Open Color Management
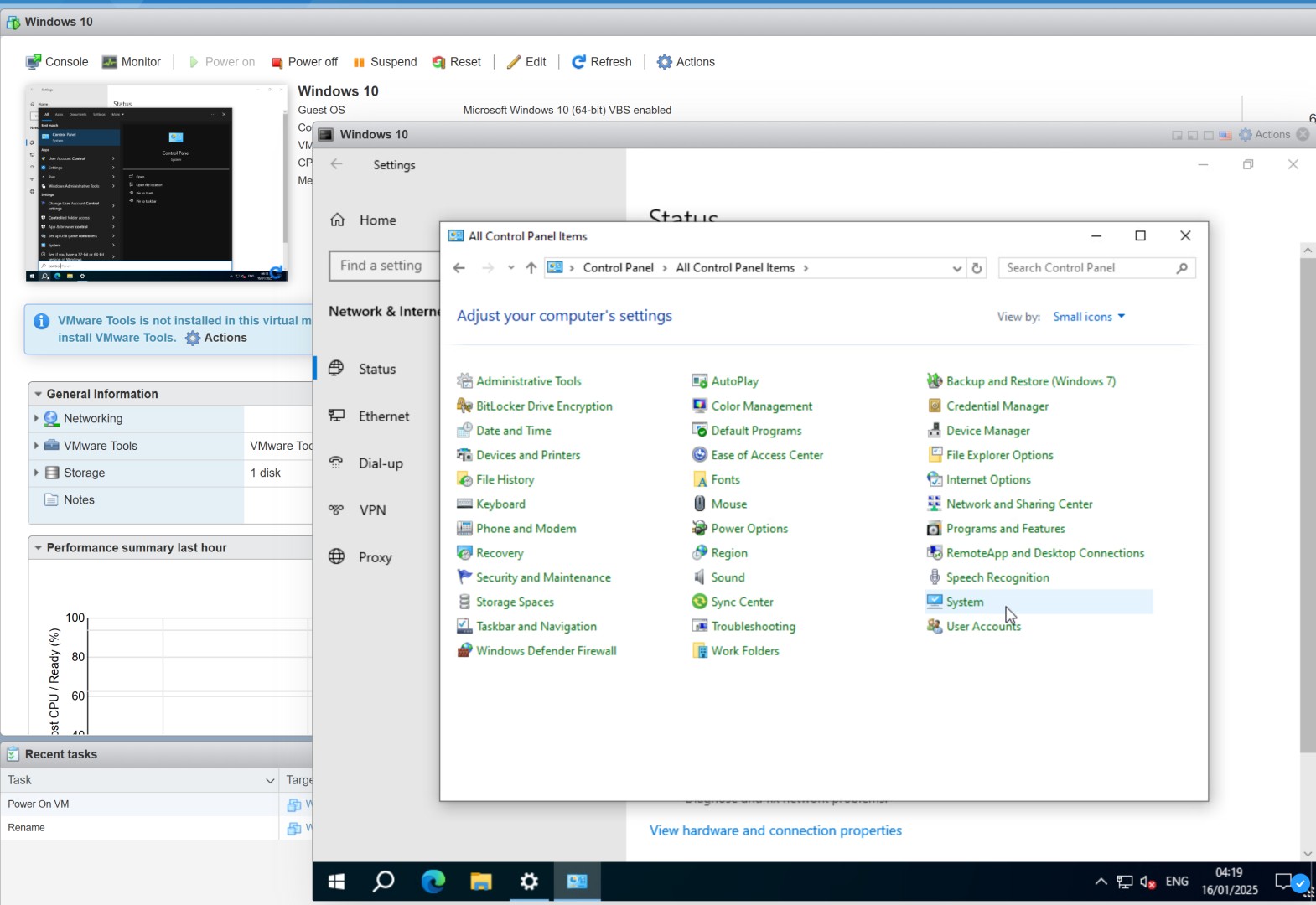The width and height of the screenshot is (1316, 905). [x=752, y=406]
